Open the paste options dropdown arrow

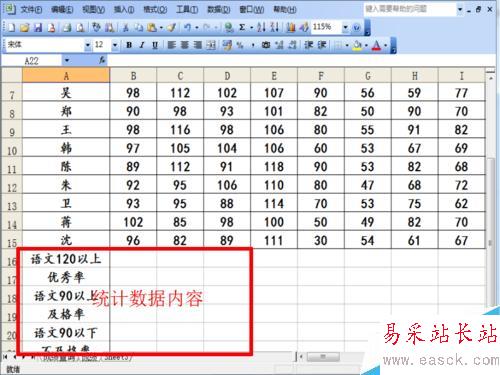(x=161, y=27)
